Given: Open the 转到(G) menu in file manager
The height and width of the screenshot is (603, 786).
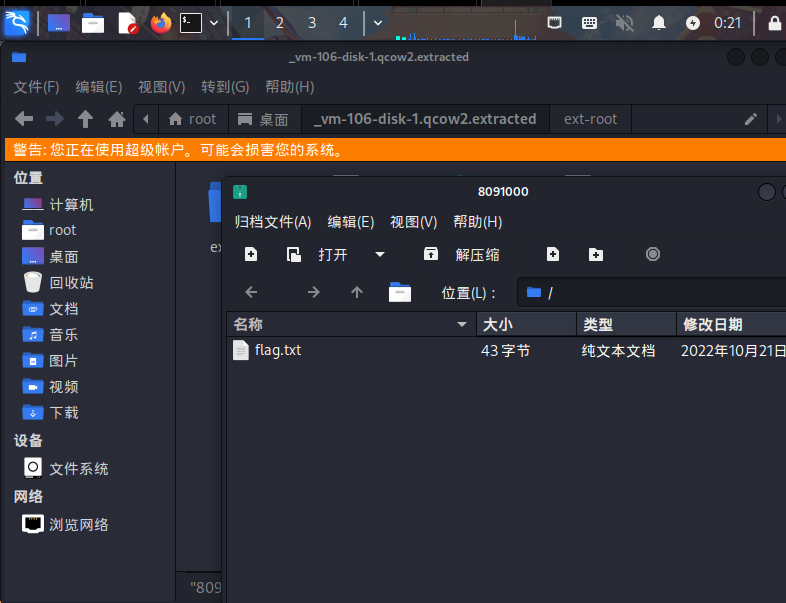Looking at the screenshot, I should click(x=224, y=87).
